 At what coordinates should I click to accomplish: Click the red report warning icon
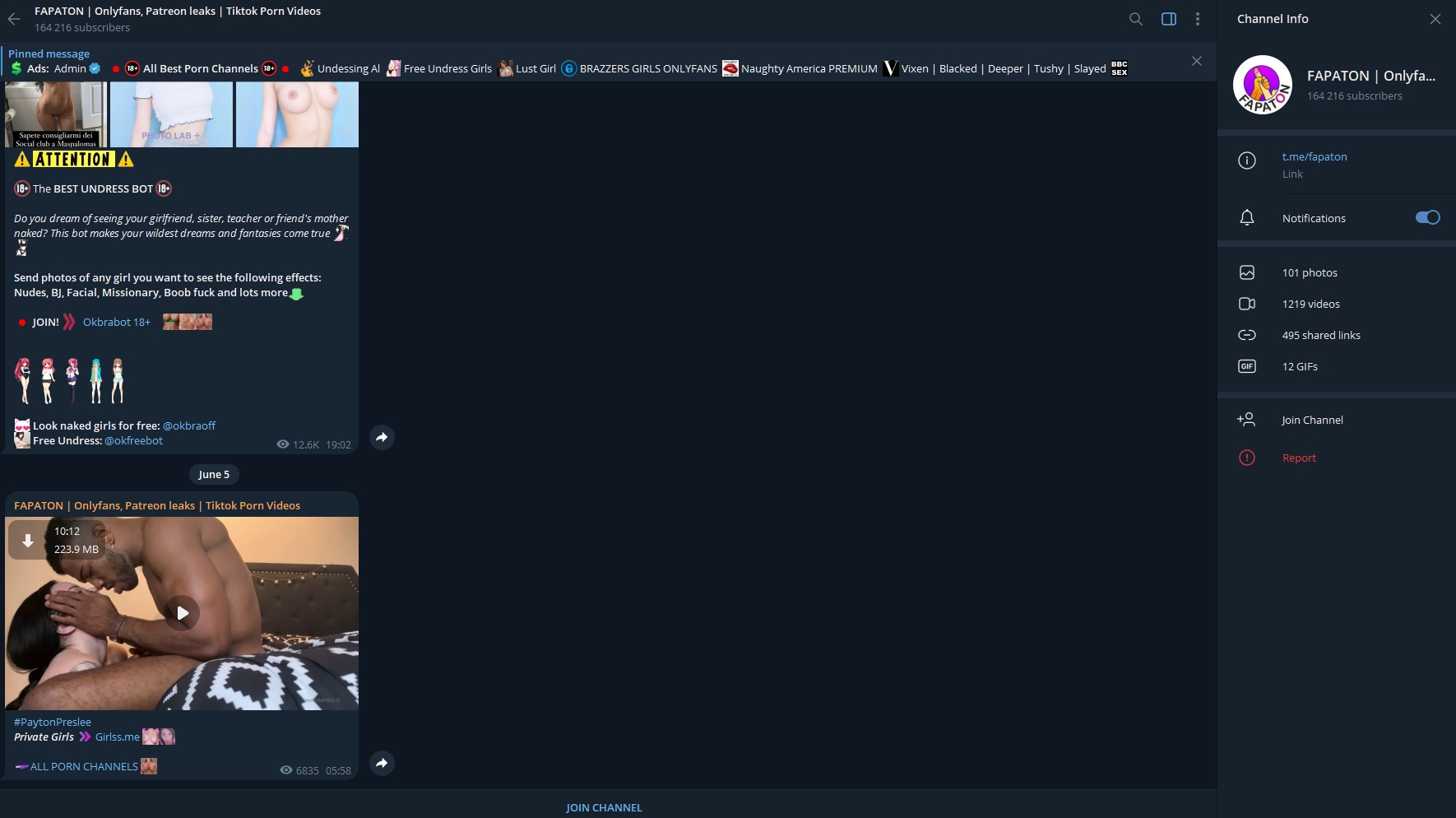click(x=1247, y=458)
